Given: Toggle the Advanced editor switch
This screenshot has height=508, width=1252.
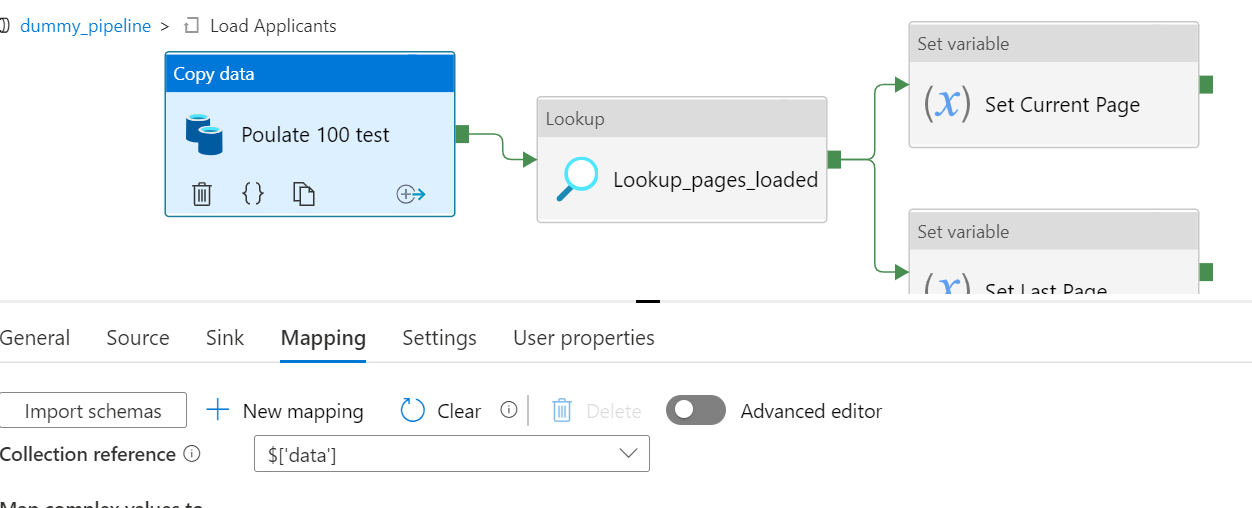Looking at the screenshot, I should tap(696, 410).
